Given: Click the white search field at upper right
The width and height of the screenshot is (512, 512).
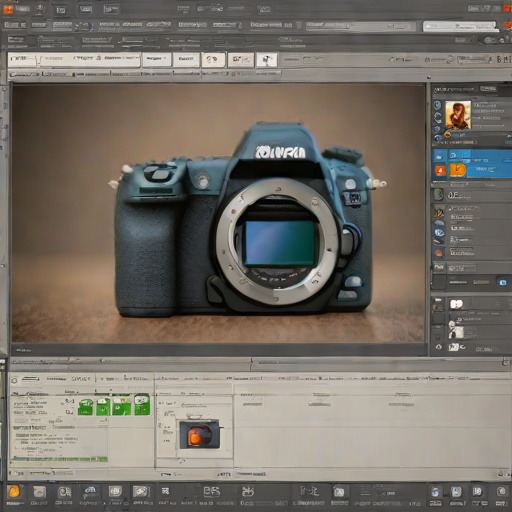Looking at the screenshot, I should pos(460,27).
